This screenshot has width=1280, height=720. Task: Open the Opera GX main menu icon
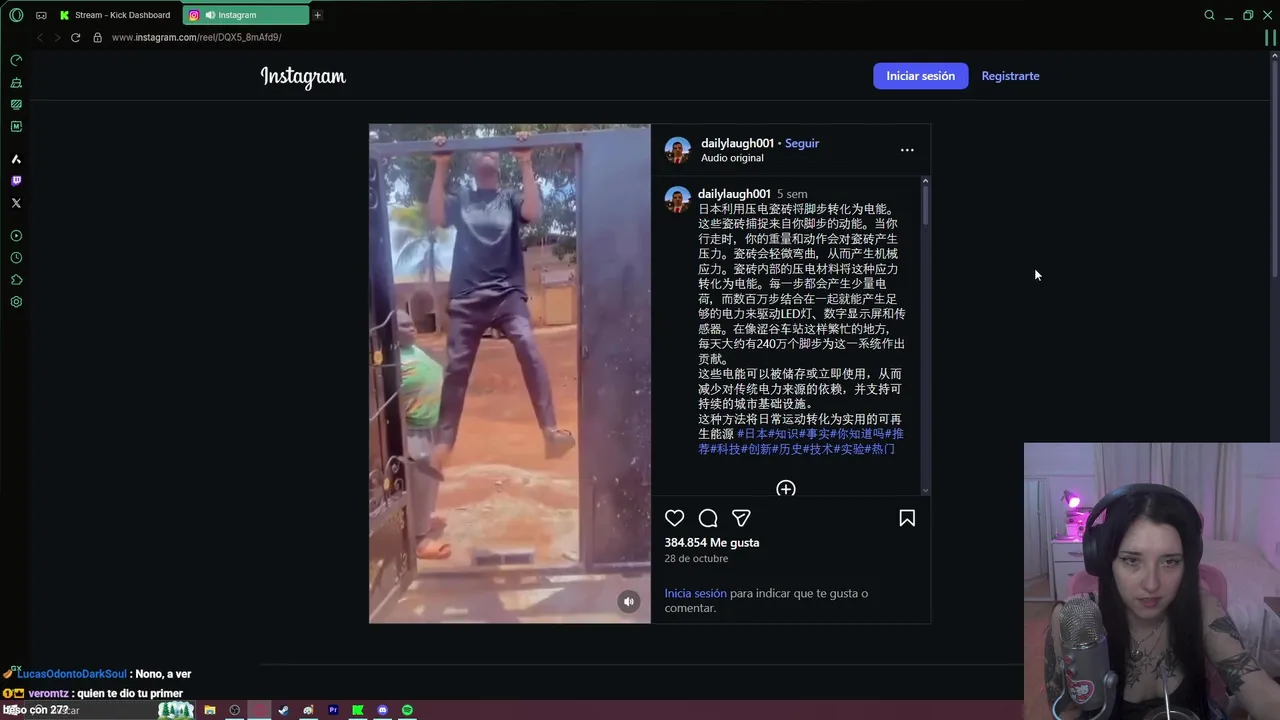pos(16,15)
